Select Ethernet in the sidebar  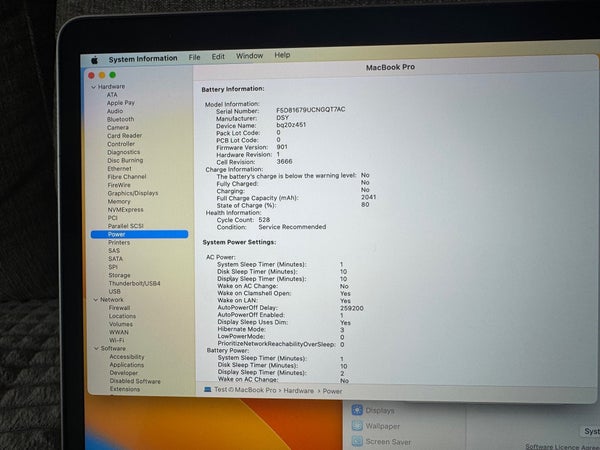pyautogui.click(x=119, y=169)
